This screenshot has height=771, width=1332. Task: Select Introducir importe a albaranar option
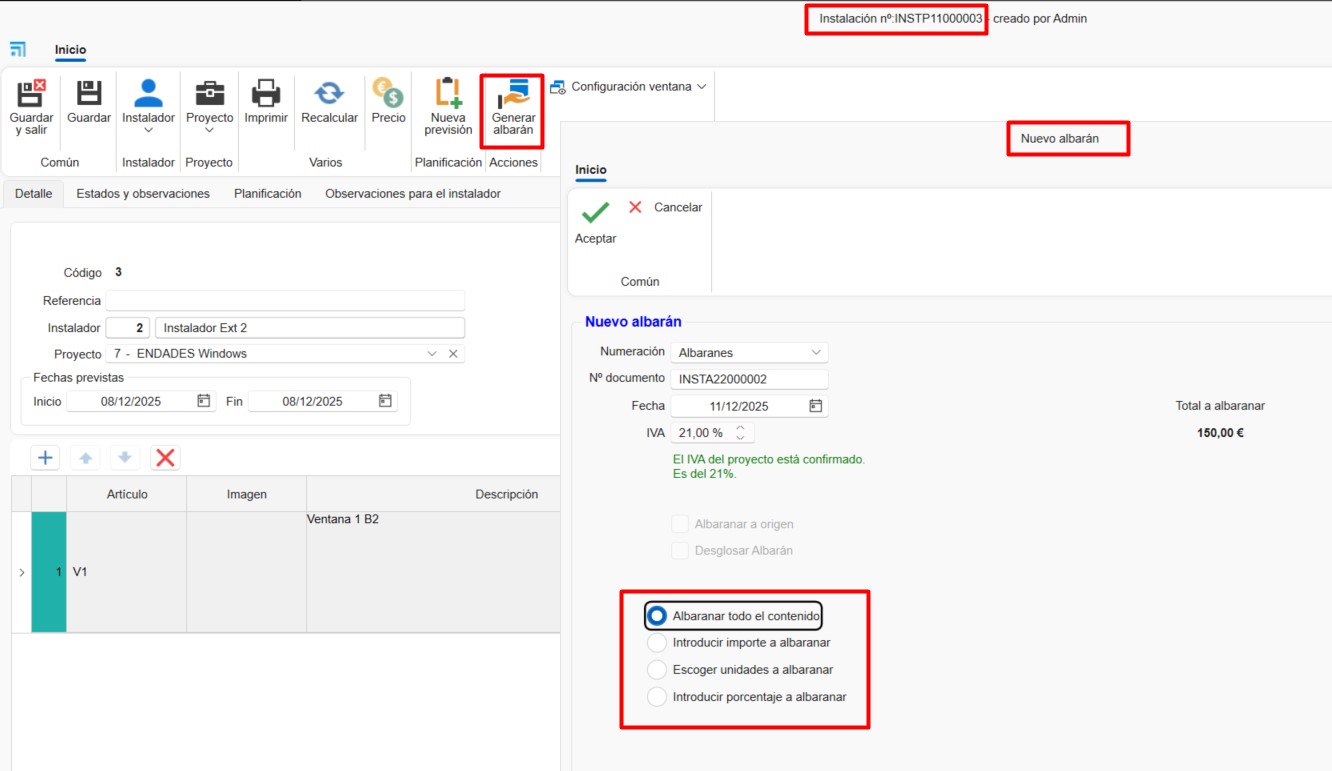(657, 643)
